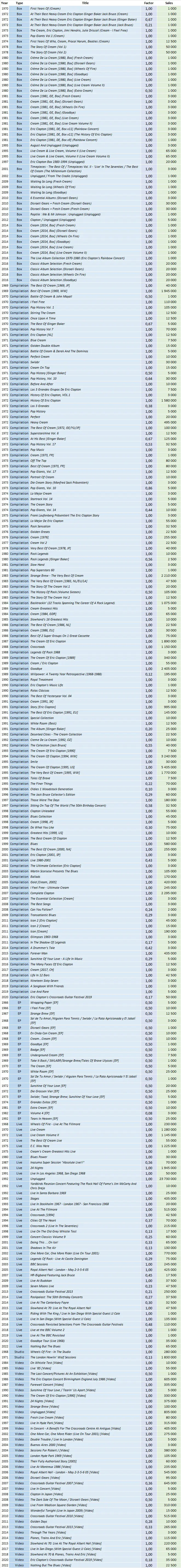Viewport: 181px width, 1568px height.
Task: Select 'Life In 12 Bars' title
Action: tap(40, 975)
